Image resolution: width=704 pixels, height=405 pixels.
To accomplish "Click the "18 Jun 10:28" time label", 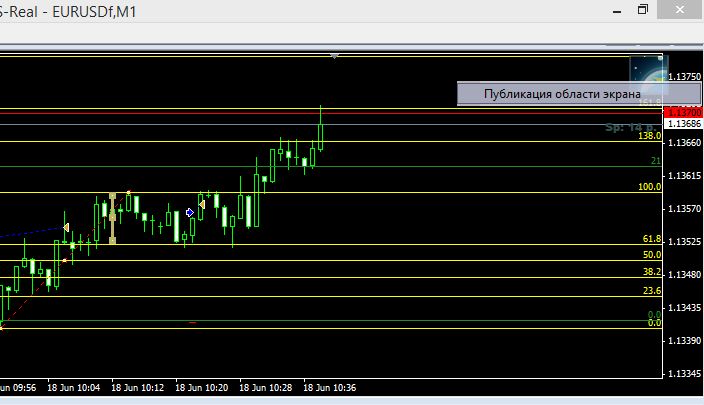I will tap(265, 388).
